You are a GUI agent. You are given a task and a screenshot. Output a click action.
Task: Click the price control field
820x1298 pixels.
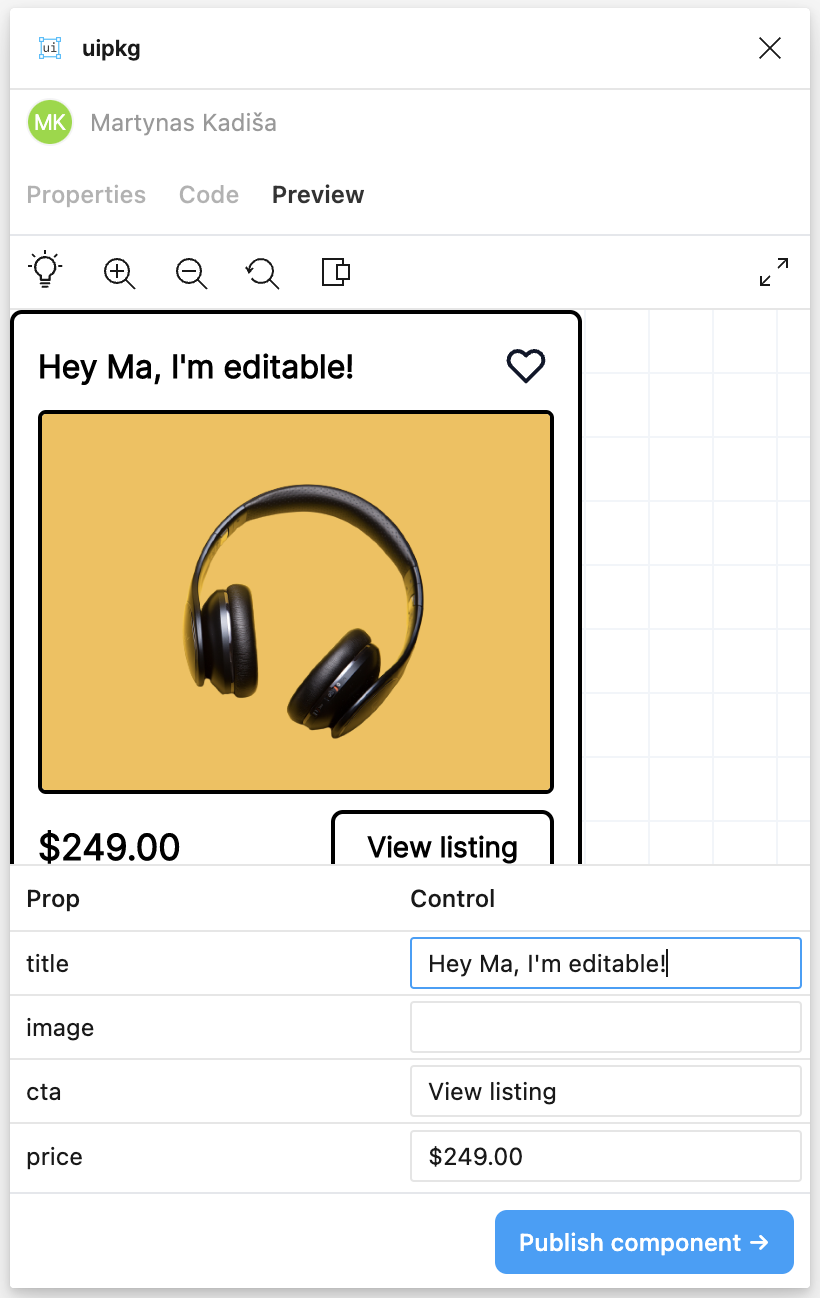click(x=606, y=1156)
